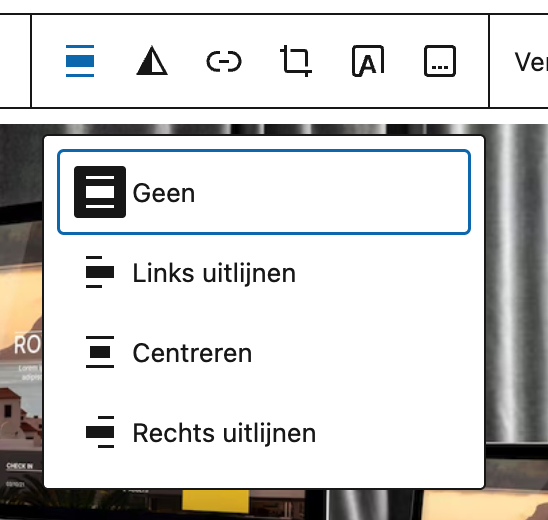Select Links uitlijnen menu entry
The width and height of the screenshot is (548, 520).
[x=264, y=272]
